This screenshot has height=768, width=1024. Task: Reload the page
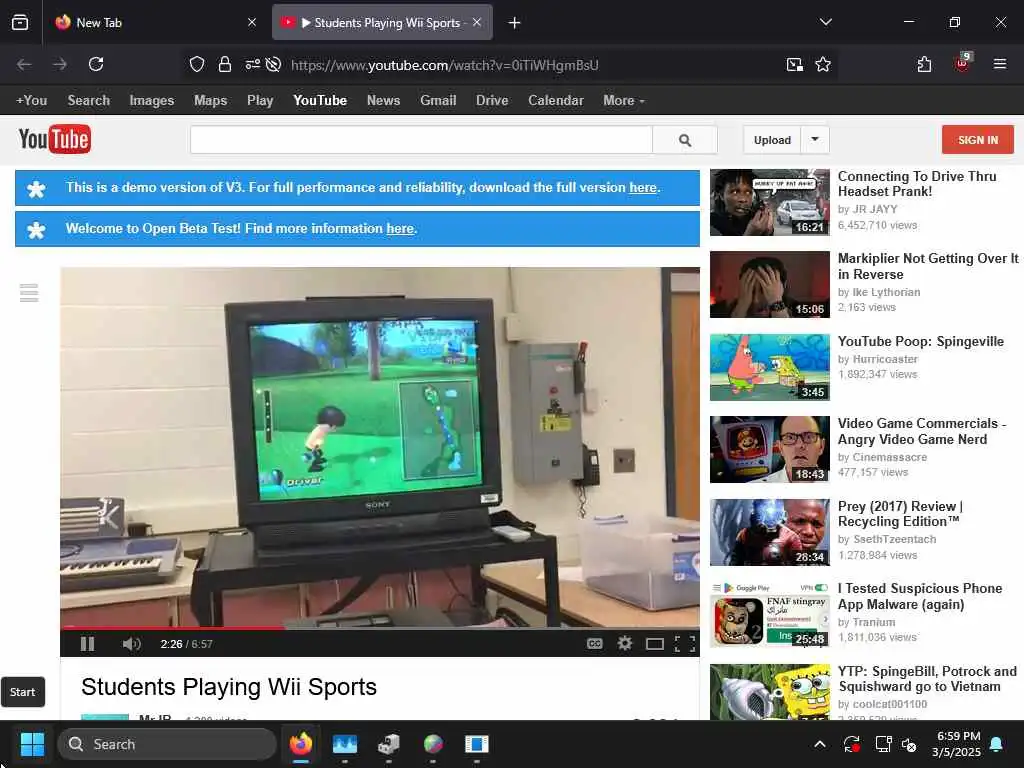point(96,64)
